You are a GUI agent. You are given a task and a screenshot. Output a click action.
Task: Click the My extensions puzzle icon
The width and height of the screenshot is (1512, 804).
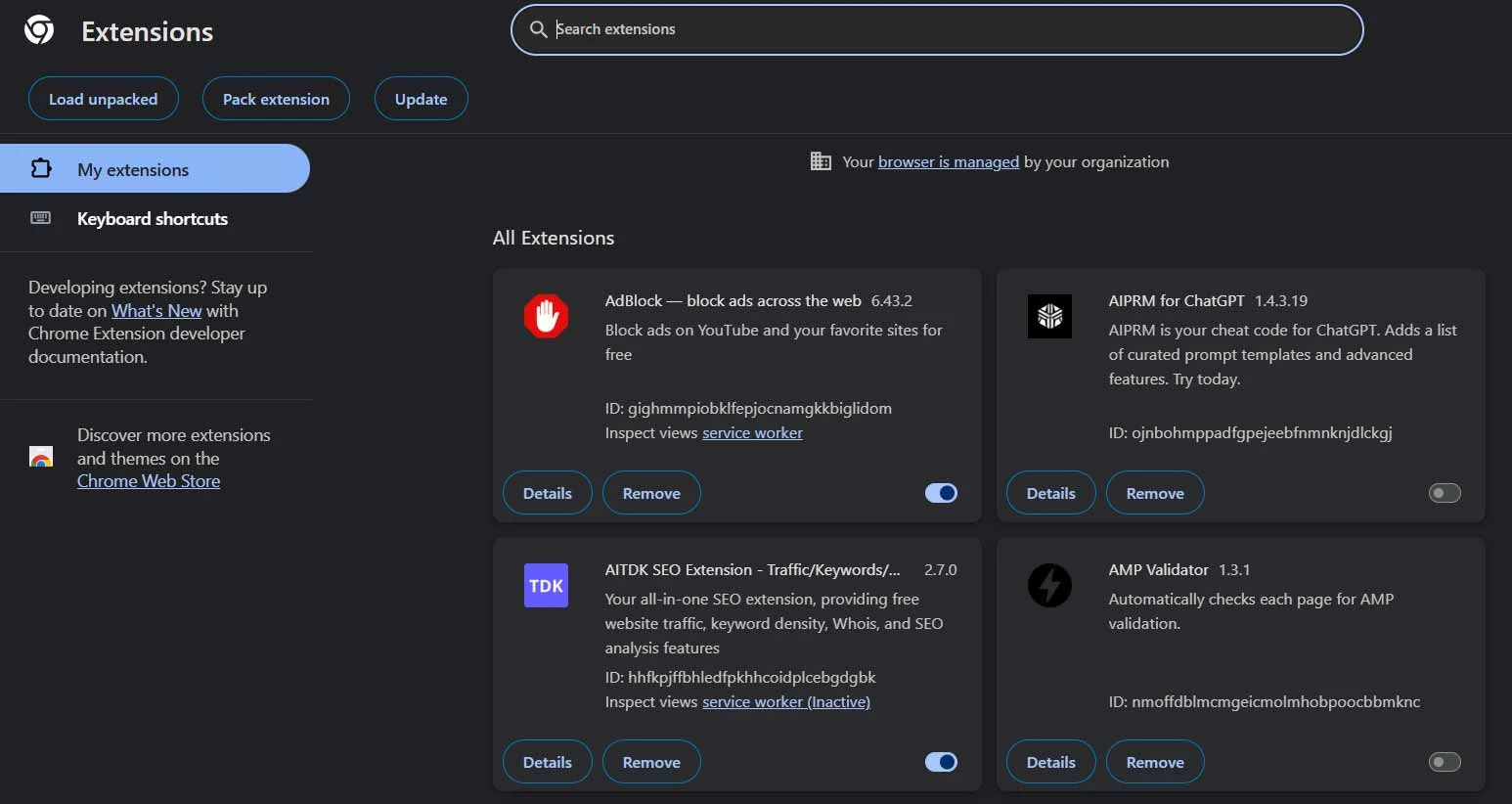pyautogui.click(x=41, y=168)
